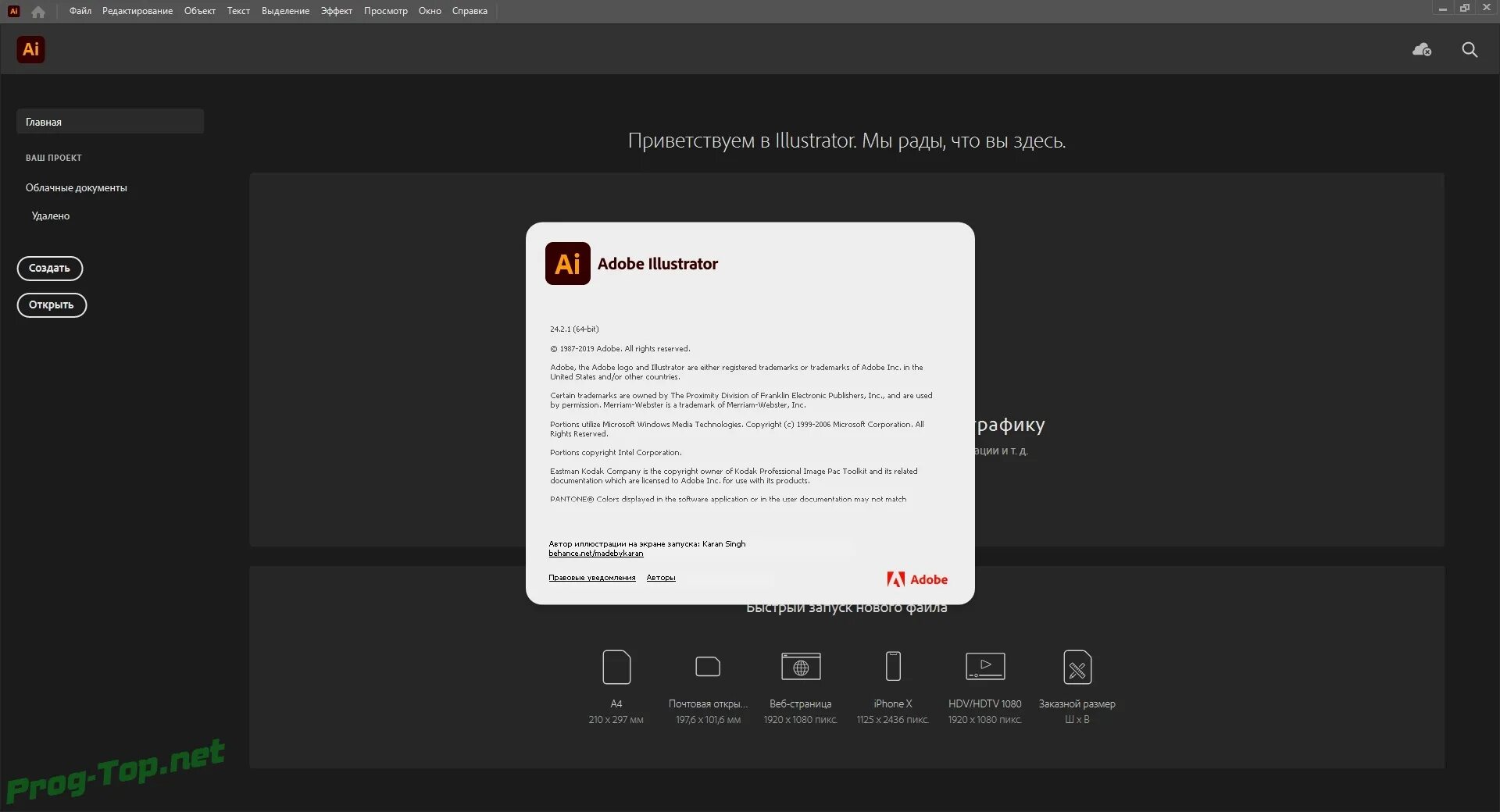This screenshot has width=1500, height=812.
Task: Click the Ai logo in the About dialog
Action: (x=568, y=264)
